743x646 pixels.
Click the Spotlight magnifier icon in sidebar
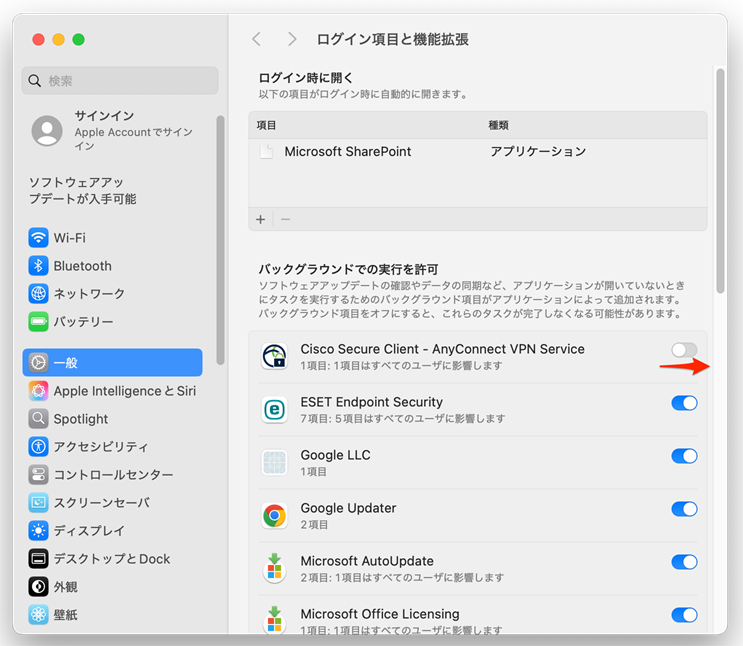coord(39,419)
